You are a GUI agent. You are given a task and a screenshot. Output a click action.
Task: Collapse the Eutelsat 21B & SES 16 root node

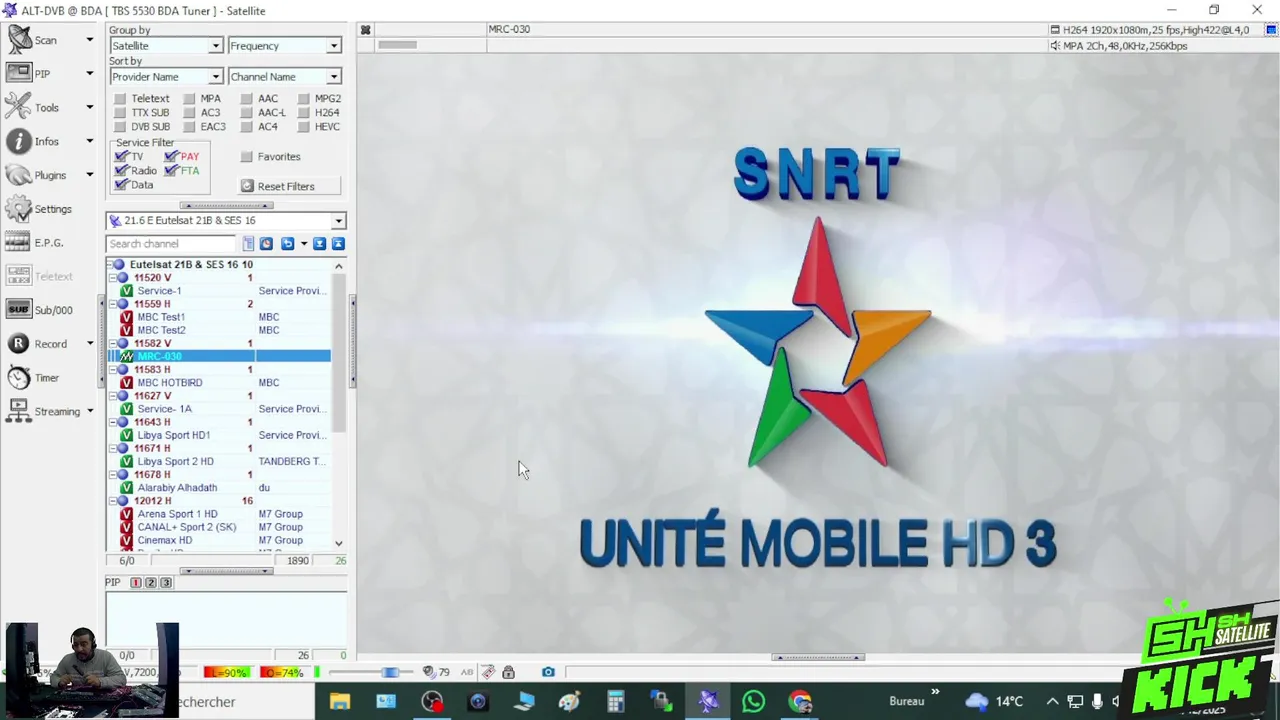pos(111,265)
